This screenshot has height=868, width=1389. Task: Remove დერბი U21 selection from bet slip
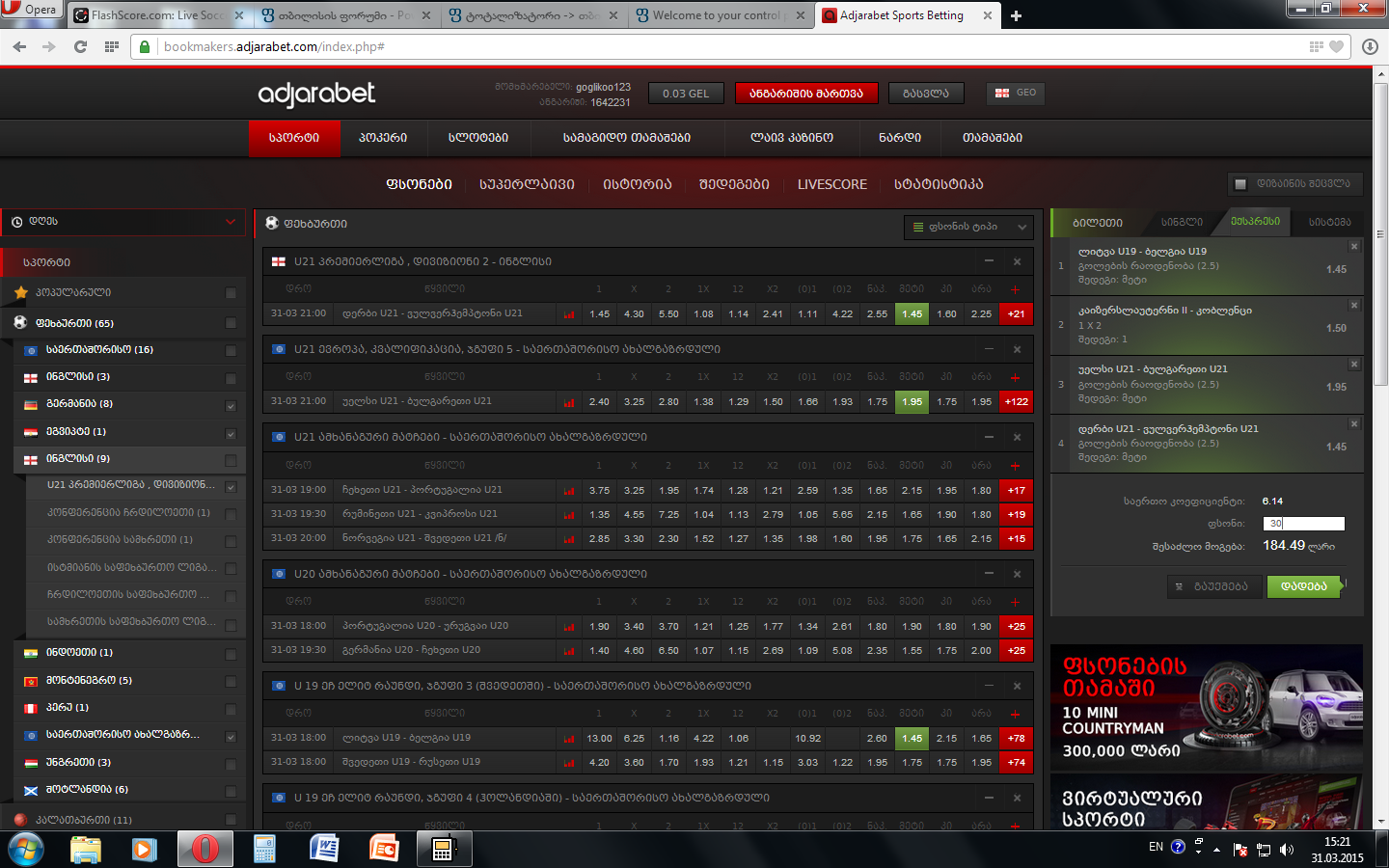1354,424
